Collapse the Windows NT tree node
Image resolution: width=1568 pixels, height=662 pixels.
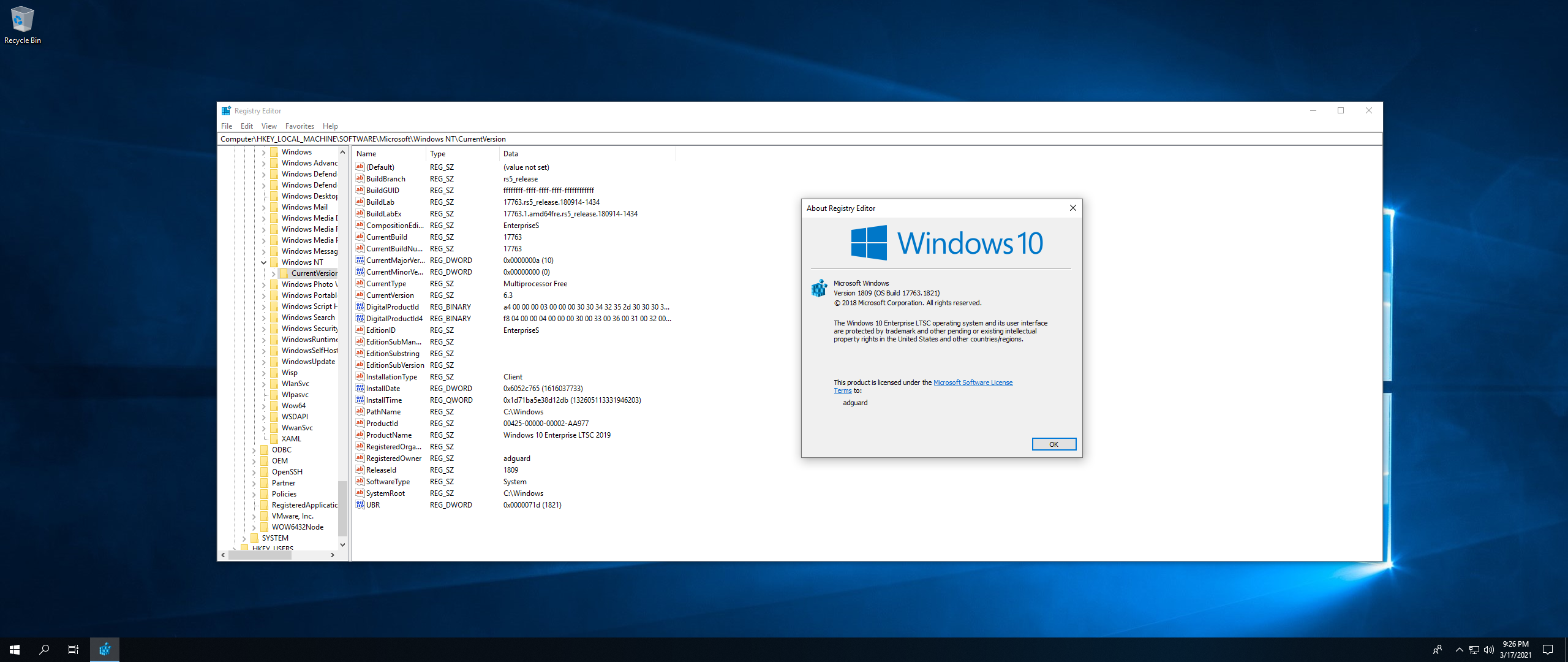tap(264, 262)
